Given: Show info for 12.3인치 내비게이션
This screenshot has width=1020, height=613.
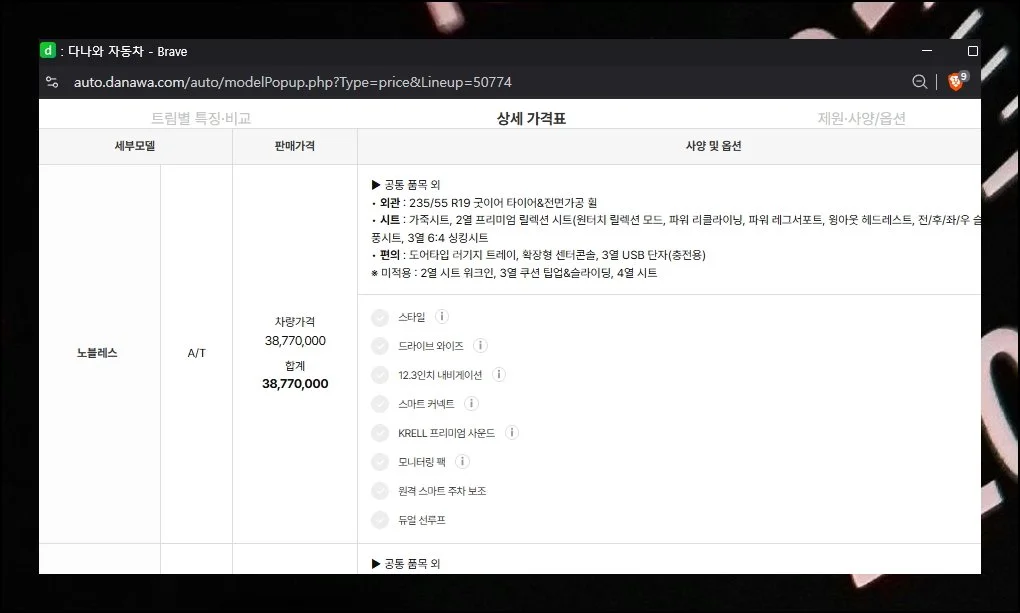Looking at the screenshot, I should (499, 375).
